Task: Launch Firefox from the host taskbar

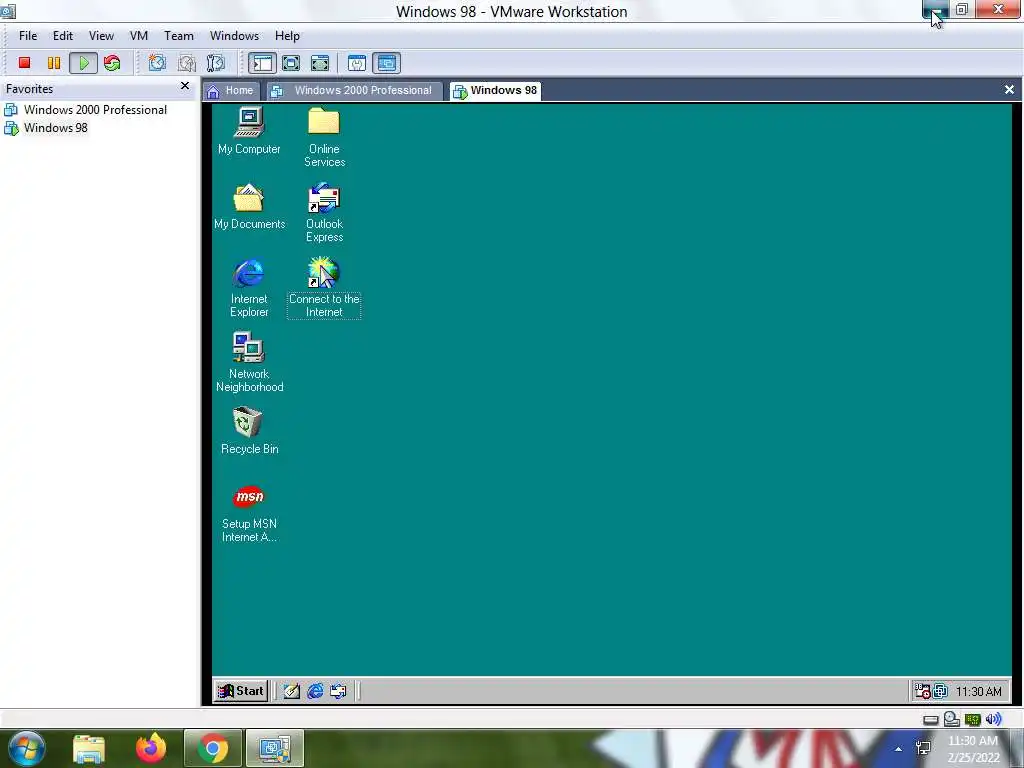Action: click(x=150, y=748)
